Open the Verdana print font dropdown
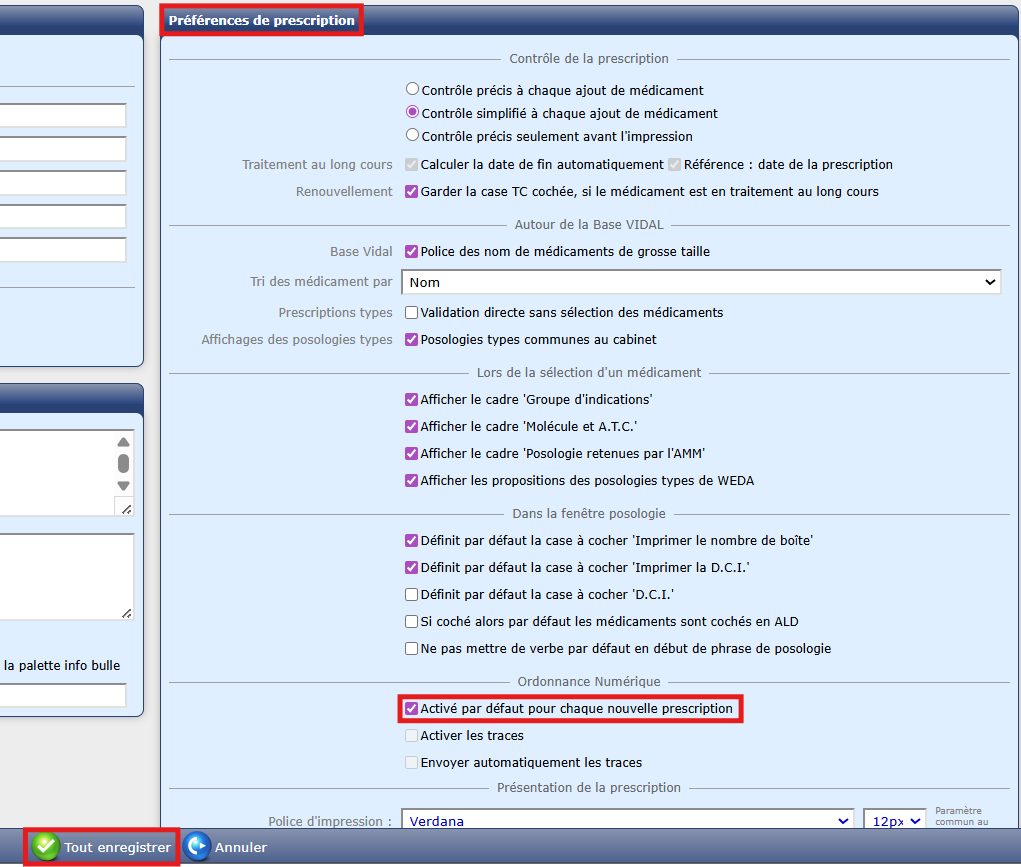The image size is (1021, 867). point(627,821)
